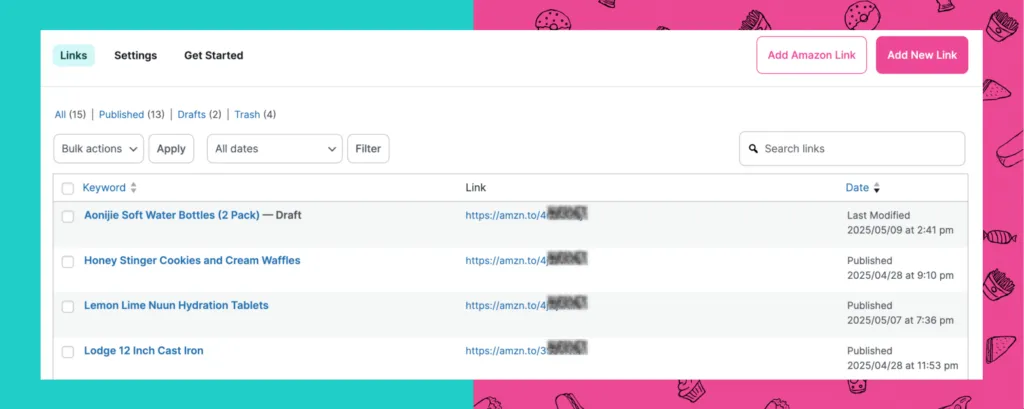
Task: Click the amzn.to URL for Honey Stinger row
Action: 526,260
